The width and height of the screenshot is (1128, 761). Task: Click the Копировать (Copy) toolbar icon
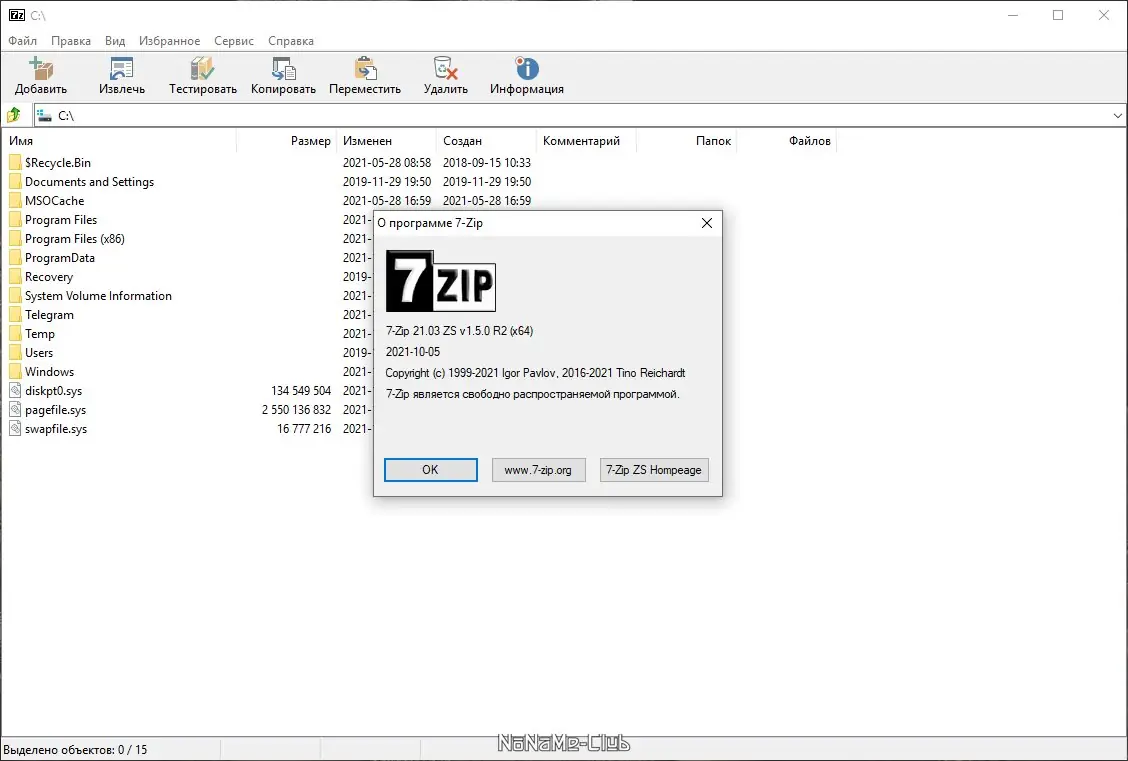tap(283, 69)
